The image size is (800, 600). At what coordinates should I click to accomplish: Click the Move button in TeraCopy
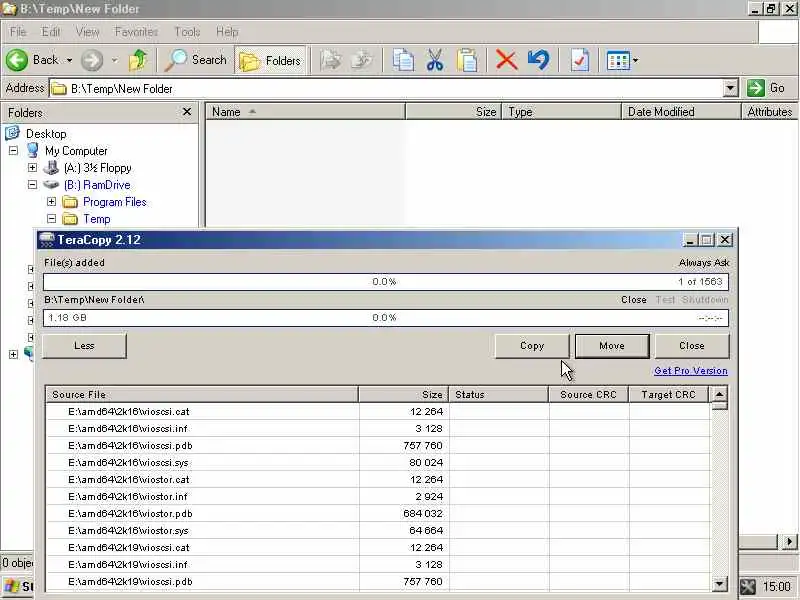612,346
